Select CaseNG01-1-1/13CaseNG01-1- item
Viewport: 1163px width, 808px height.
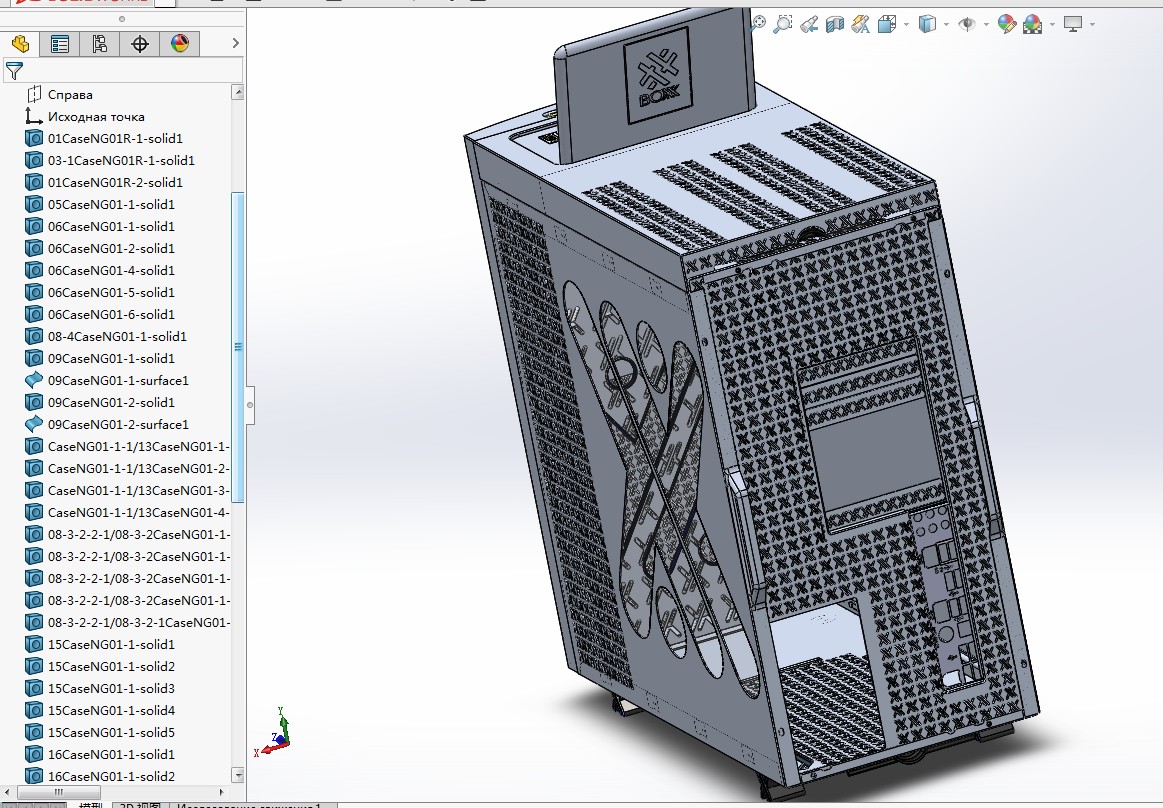[138, 446]
